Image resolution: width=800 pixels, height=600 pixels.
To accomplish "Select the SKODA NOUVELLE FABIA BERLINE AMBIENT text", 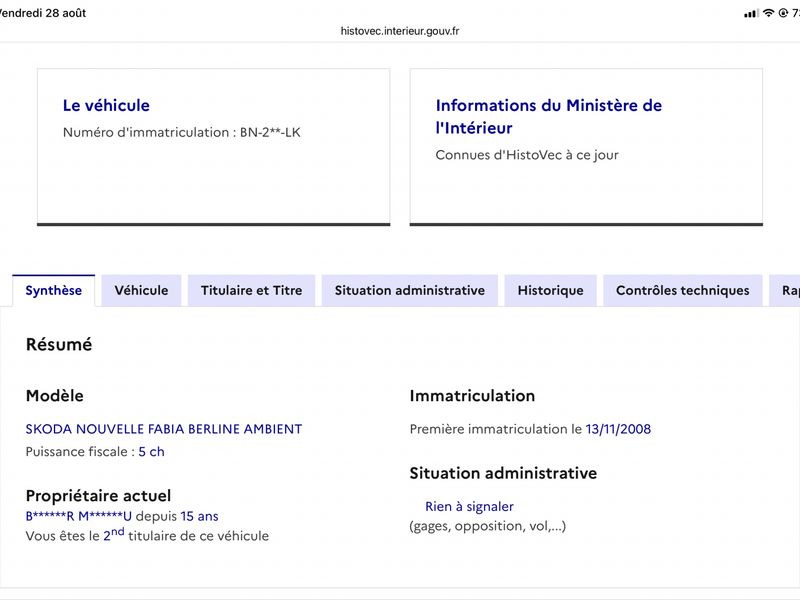I will tap(164, 429).
